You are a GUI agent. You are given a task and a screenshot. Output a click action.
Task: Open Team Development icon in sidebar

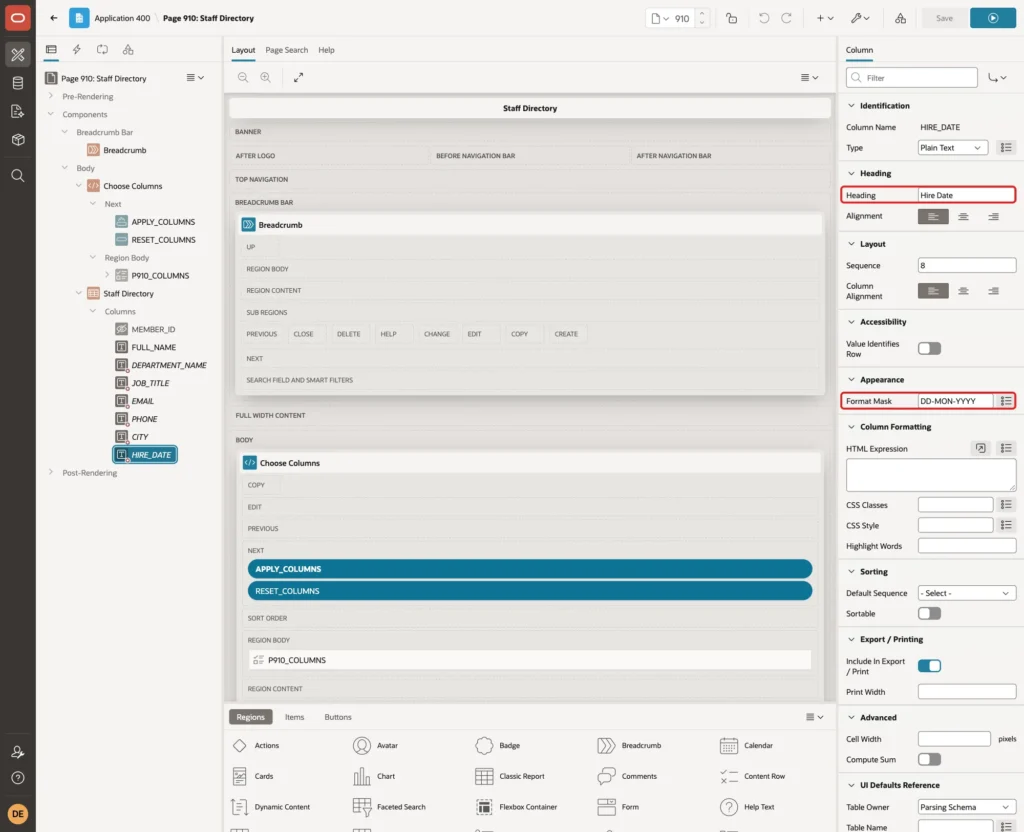18,112
